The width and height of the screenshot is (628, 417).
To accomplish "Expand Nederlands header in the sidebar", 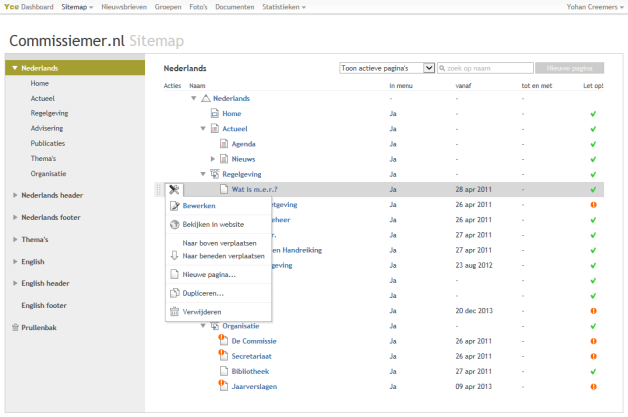I will coord(15,195).
